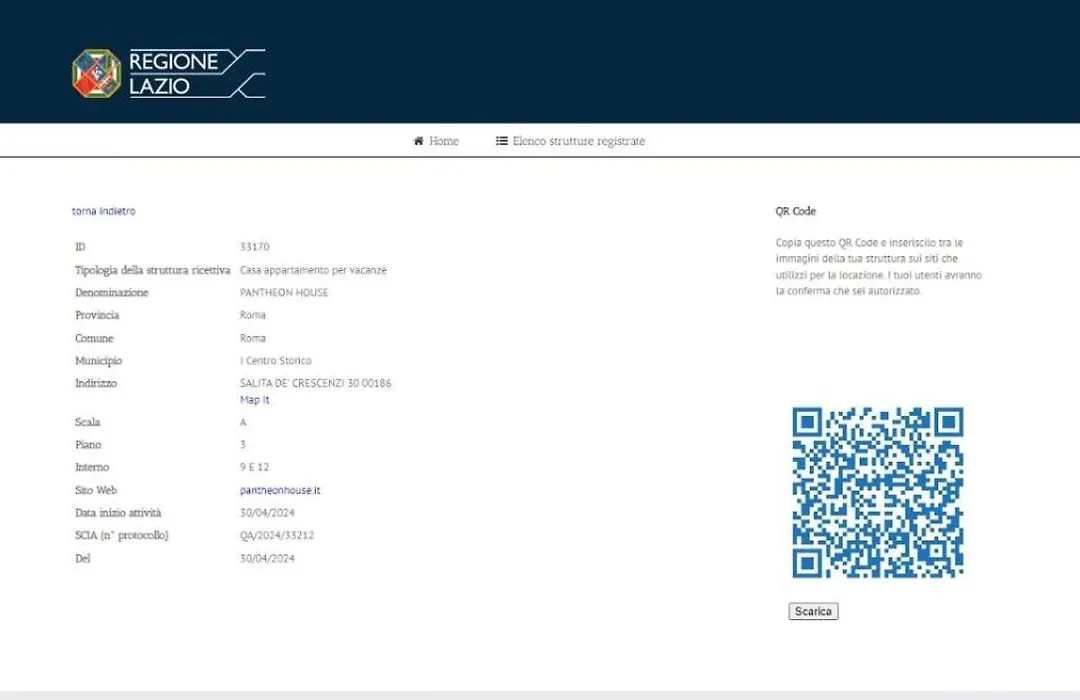1080x700 pixels.
Task: Select the ID value 33170
Action: [x=254, y=247]
